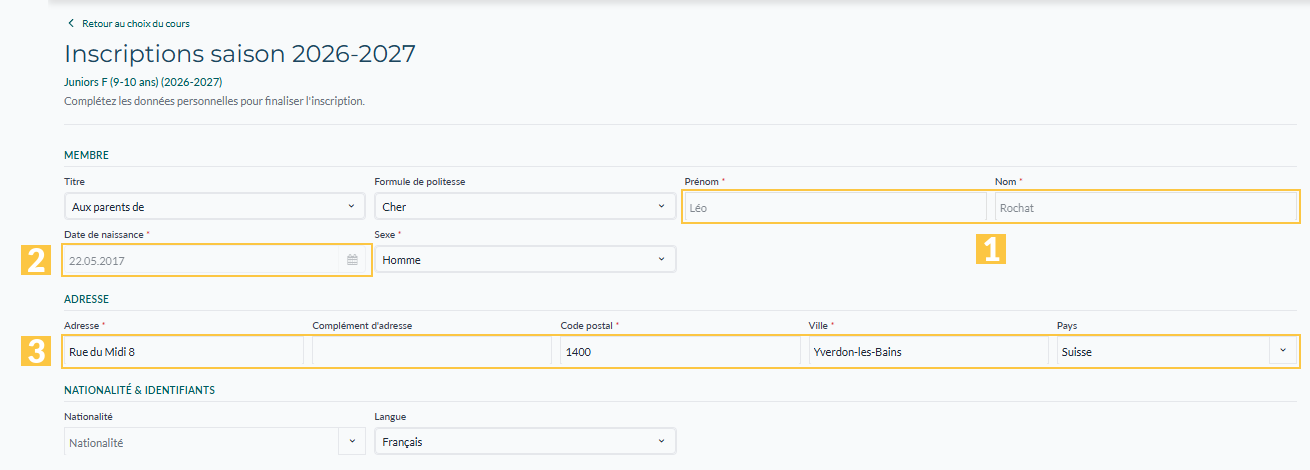Click the 'NATIONALITÉ & IDENTIFIANTS' section title
The image size is (1310, 470).
click(x=140, y=390)
